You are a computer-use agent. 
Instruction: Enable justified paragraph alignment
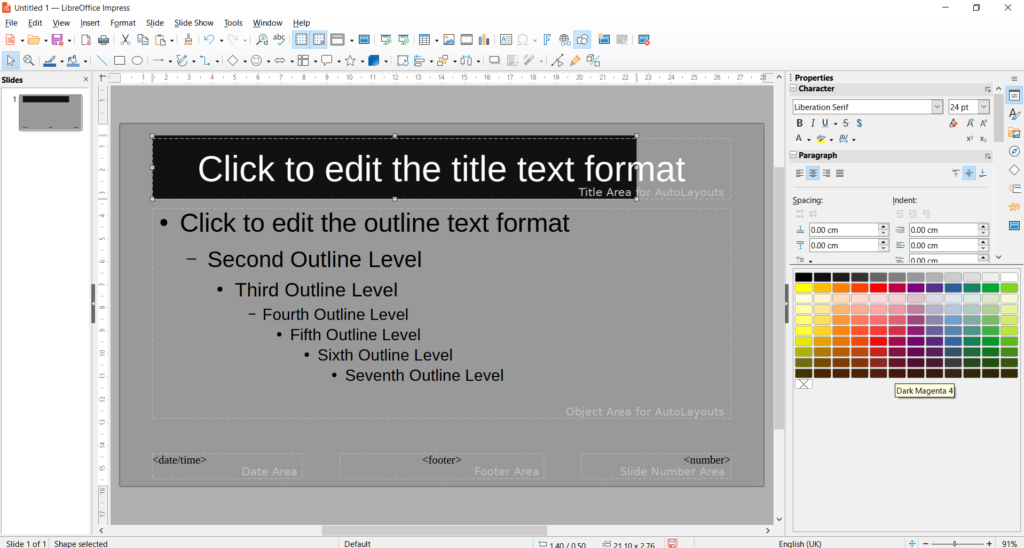(x=840, y=173)
